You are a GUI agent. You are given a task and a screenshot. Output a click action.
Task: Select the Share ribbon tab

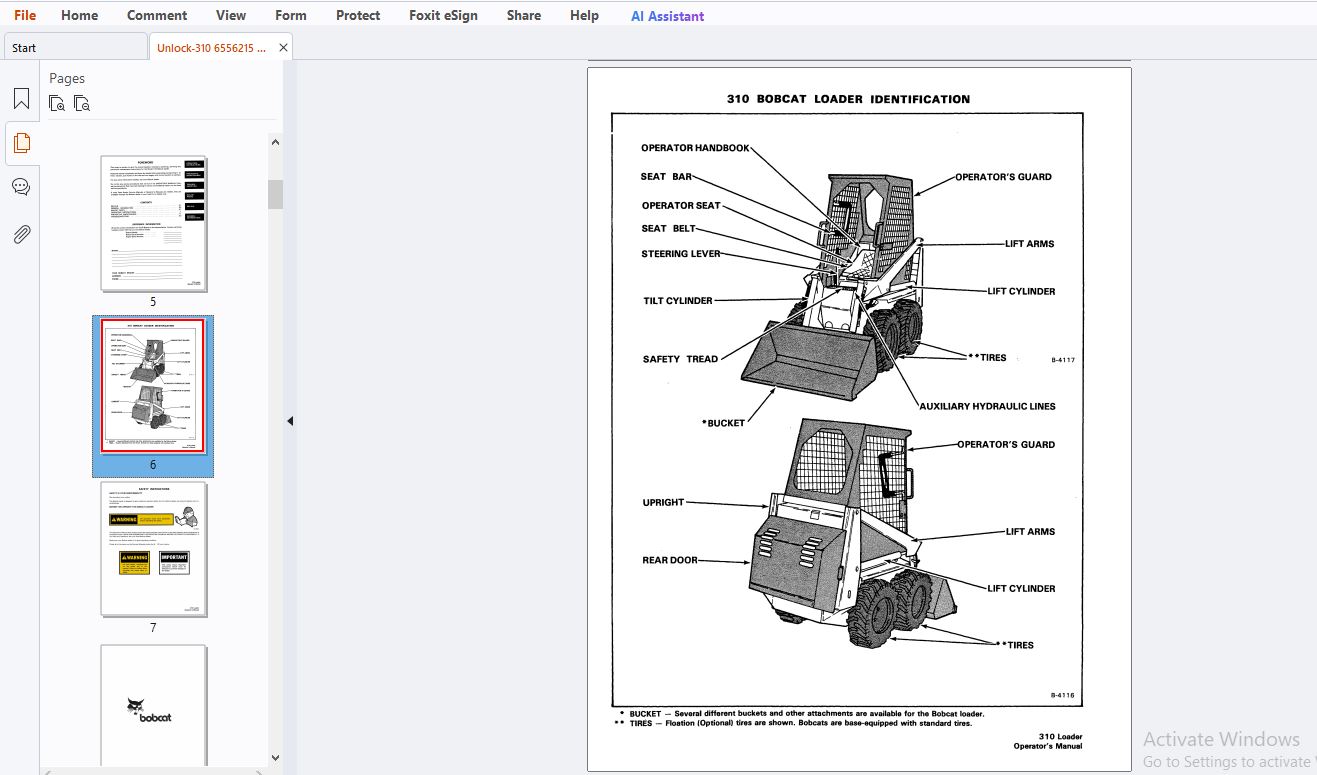524,15
